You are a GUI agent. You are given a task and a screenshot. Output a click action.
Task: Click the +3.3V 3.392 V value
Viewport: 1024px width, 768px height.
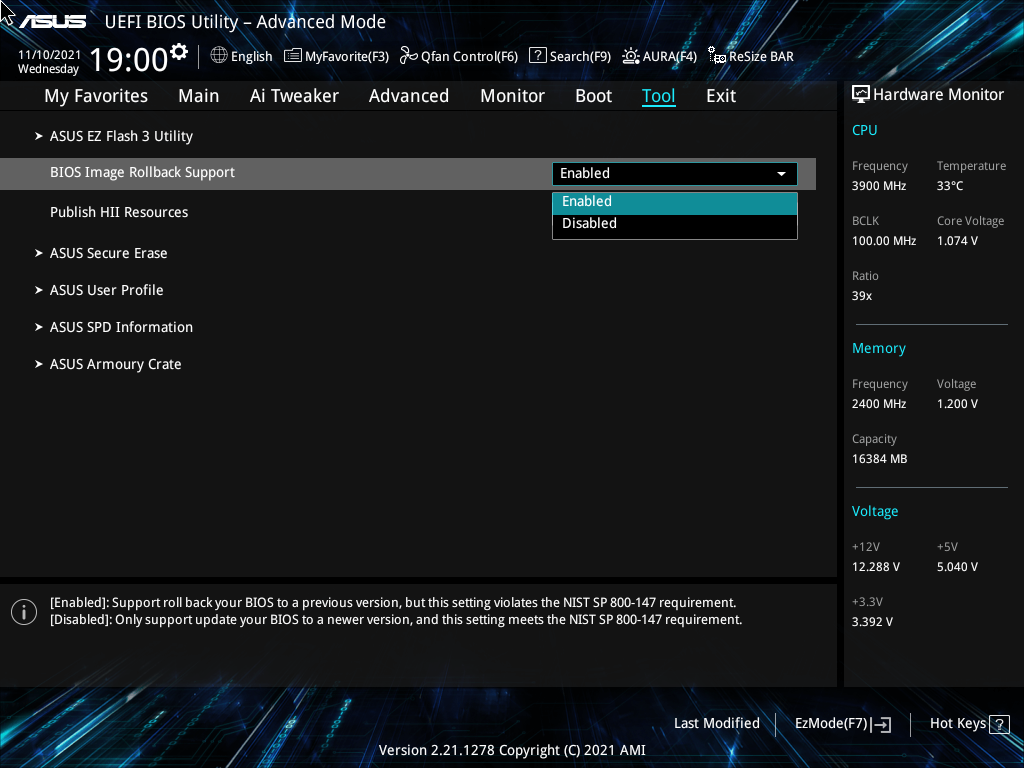[872, 622]
